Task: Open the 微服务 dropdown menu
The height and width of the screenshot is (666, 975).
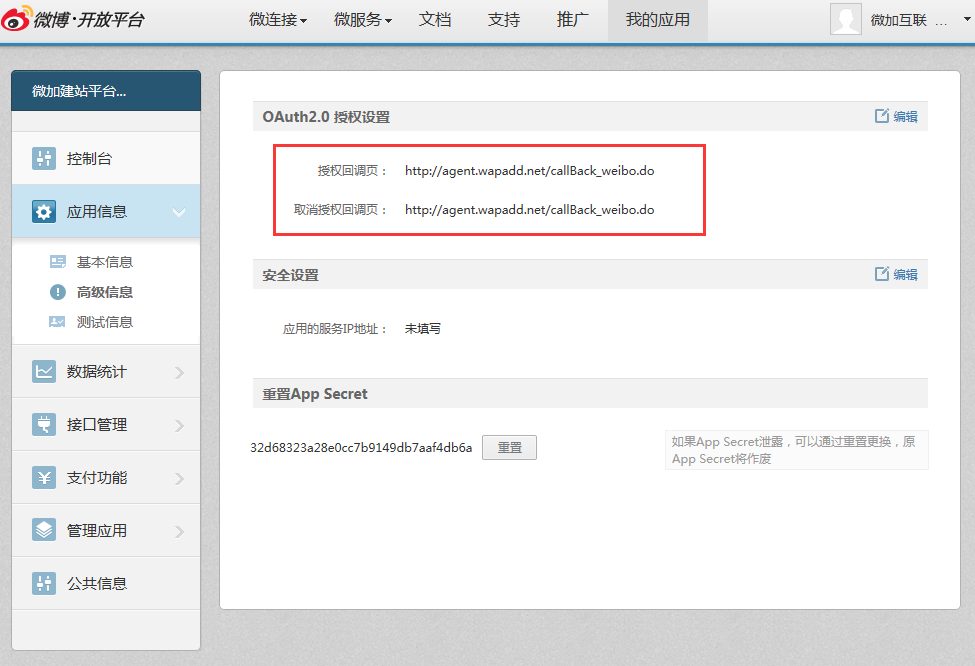Action: (362, 20)
